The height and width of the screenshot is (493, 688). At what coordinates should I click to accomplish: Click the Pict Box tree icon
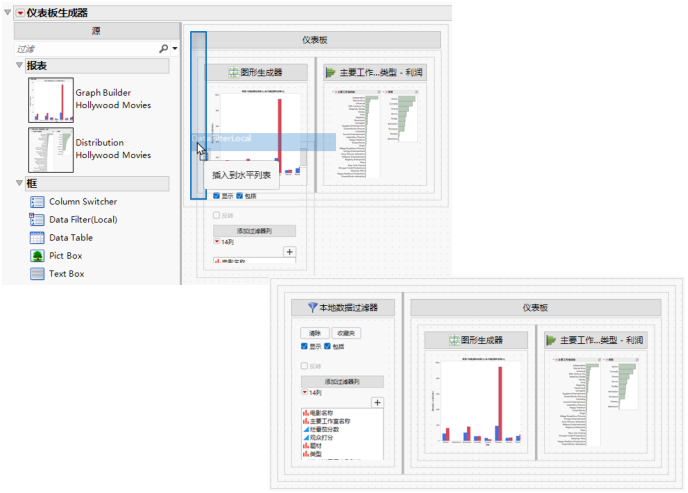pyautogui.click(x=37, y=256)
